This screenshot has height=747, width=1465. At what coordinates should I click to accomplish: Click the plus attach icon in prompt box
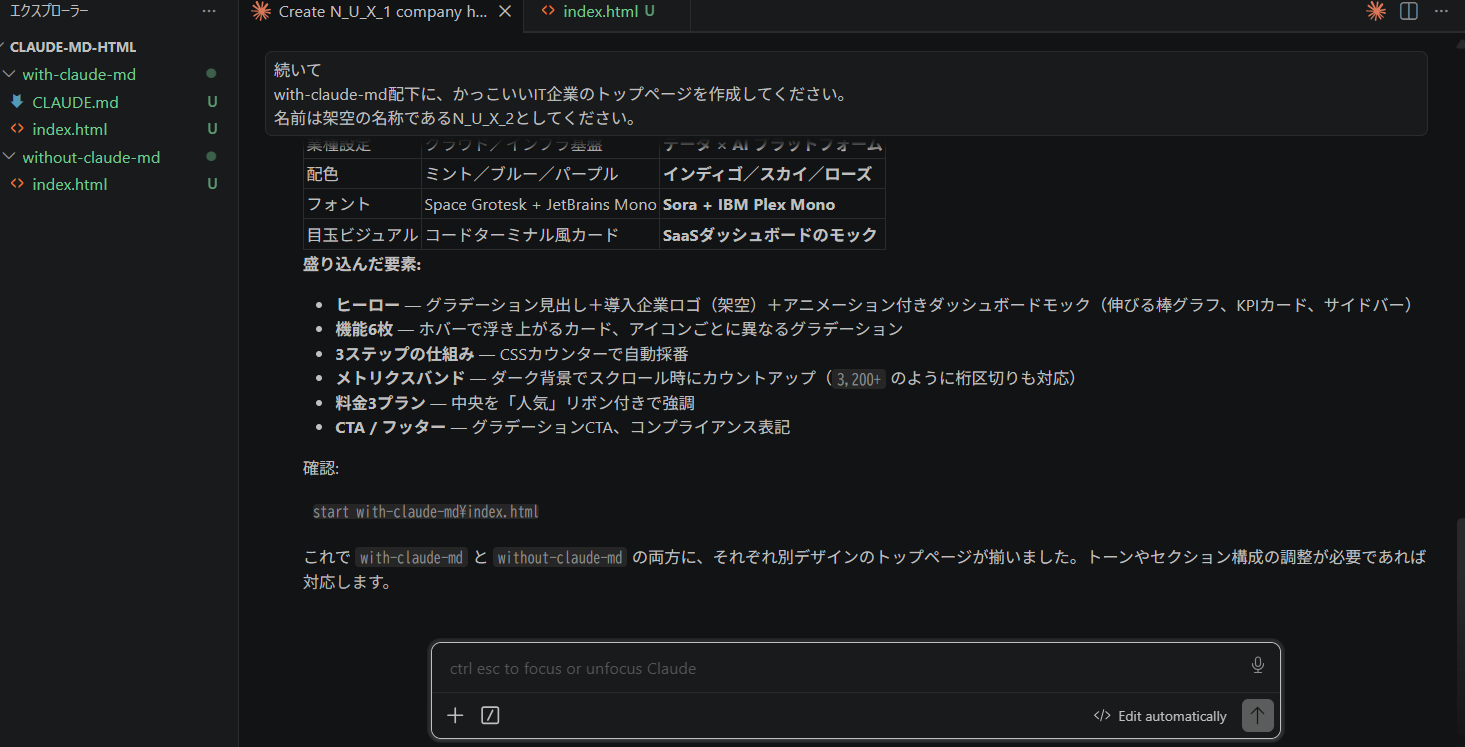pyautogui.click(x=455, y=715)
